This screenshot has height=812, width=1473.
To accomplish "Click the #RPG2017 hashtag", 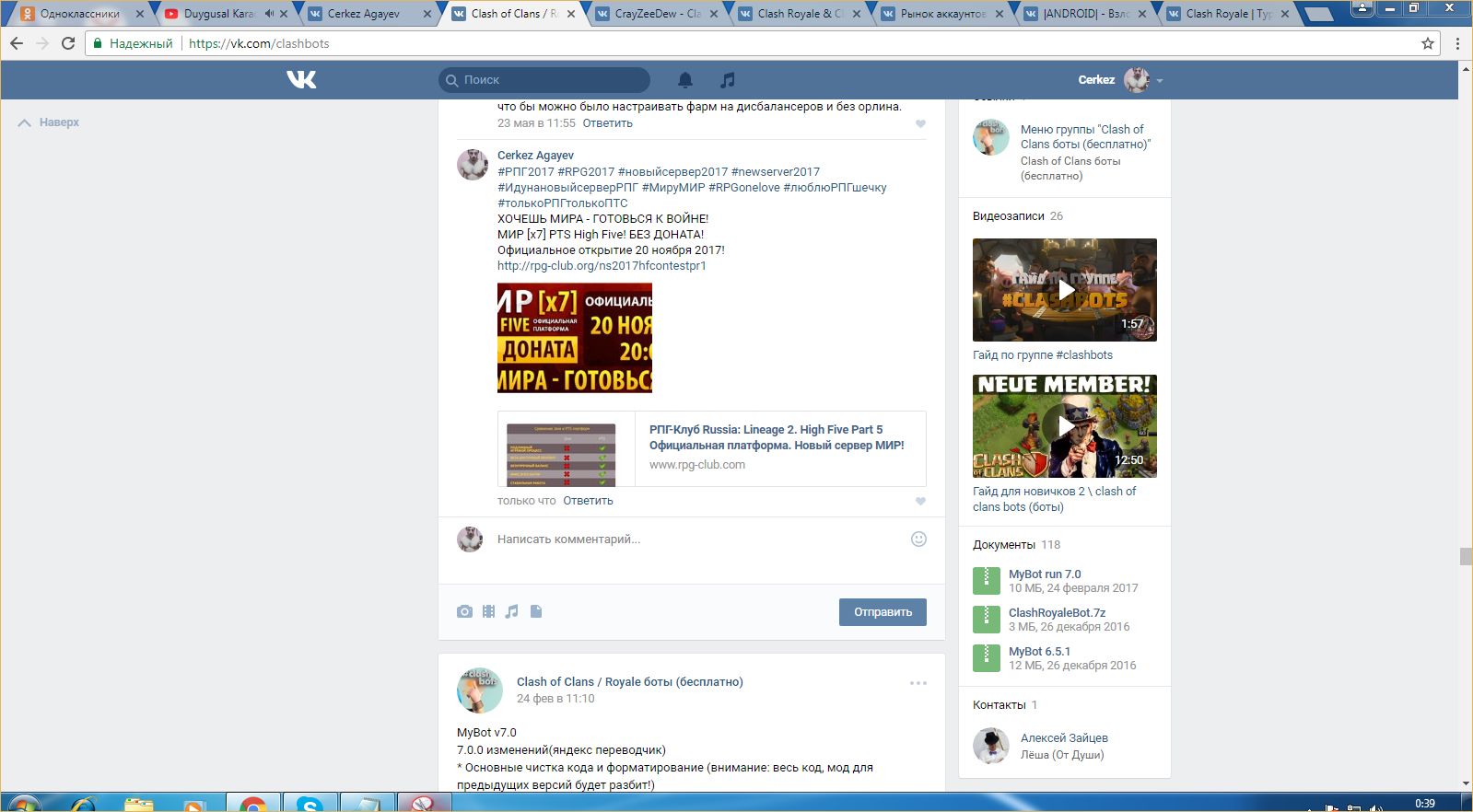I will [x=586, y=172].
